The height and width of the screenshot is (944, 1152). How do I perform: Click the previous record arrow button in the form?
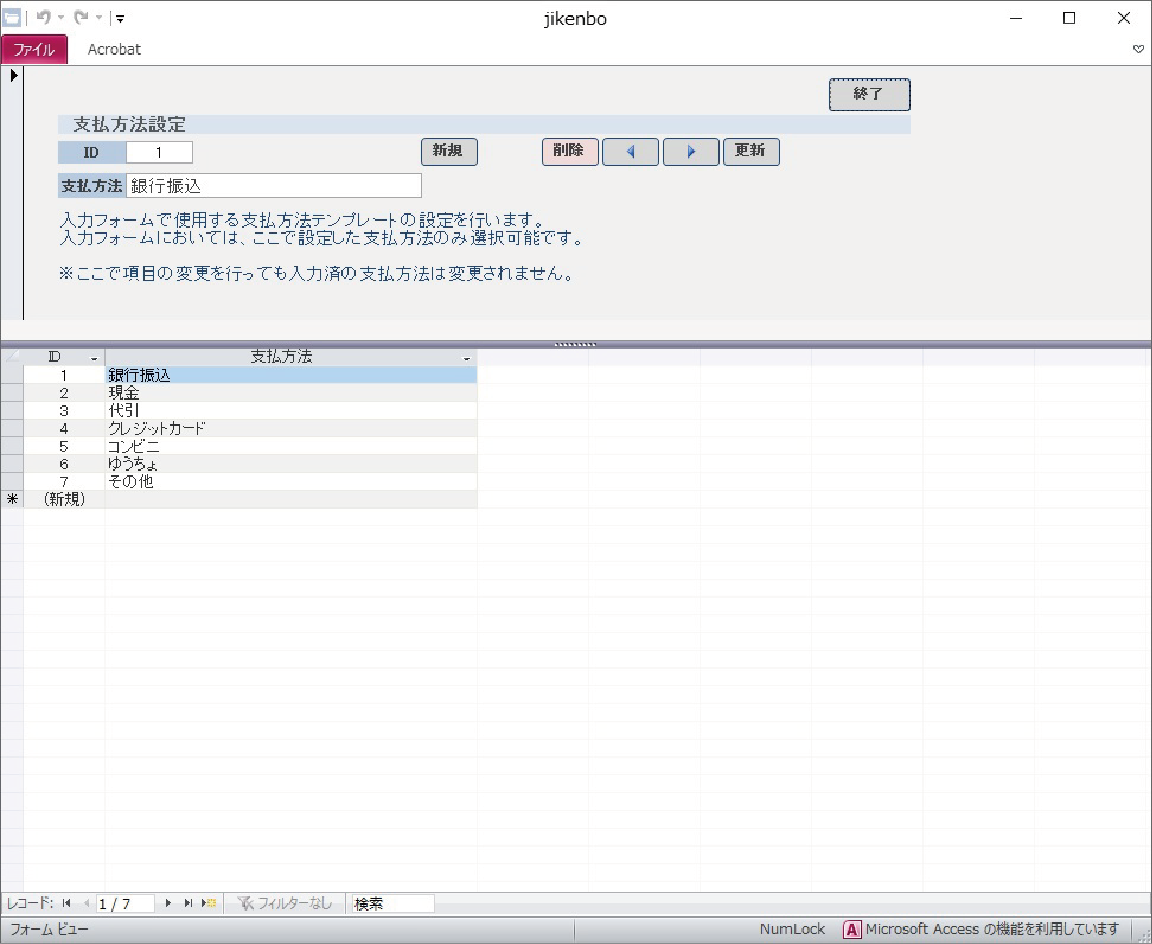point(630,152)
